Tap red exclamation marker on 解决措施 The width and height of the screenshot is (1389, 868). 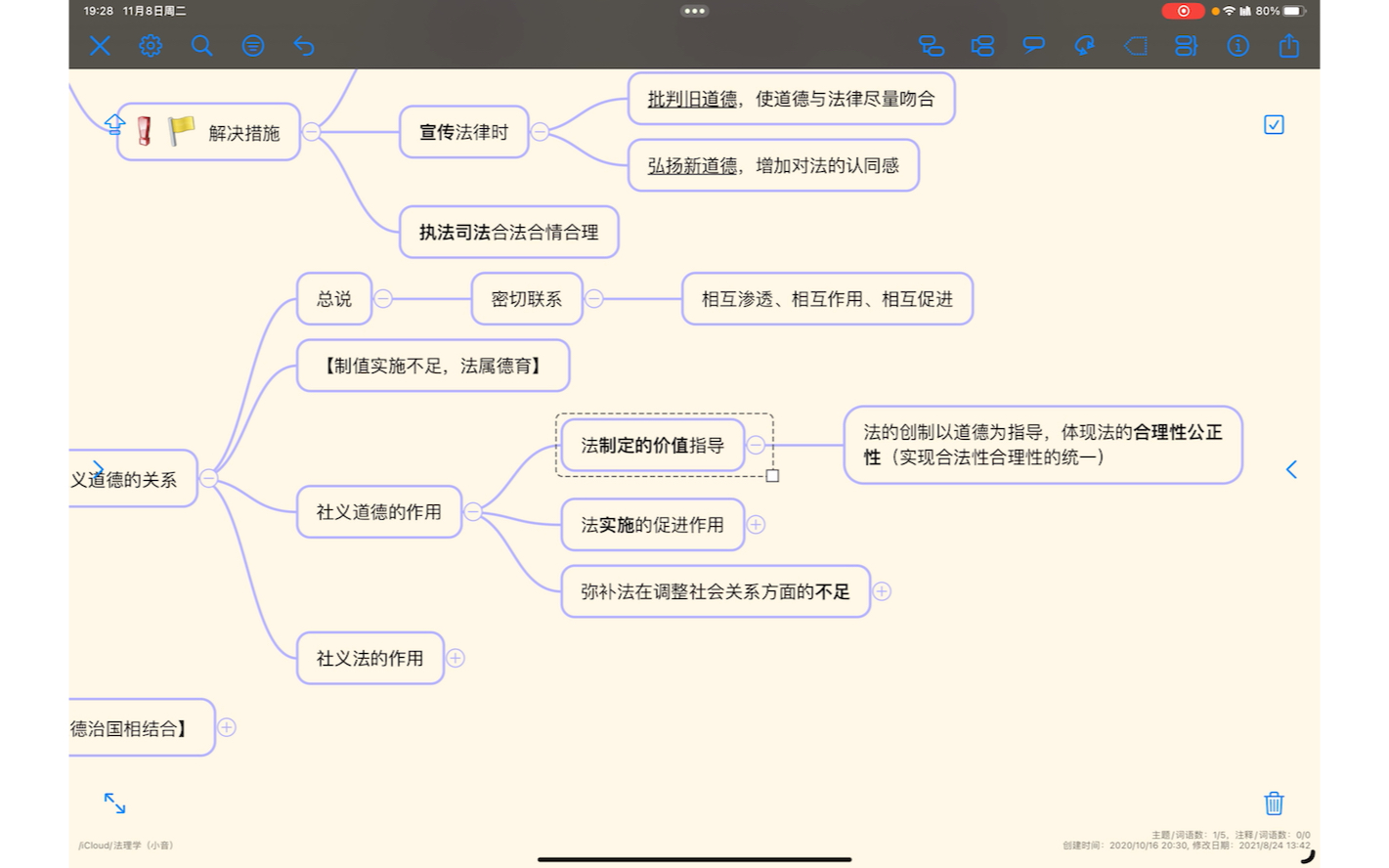[145, 131]
